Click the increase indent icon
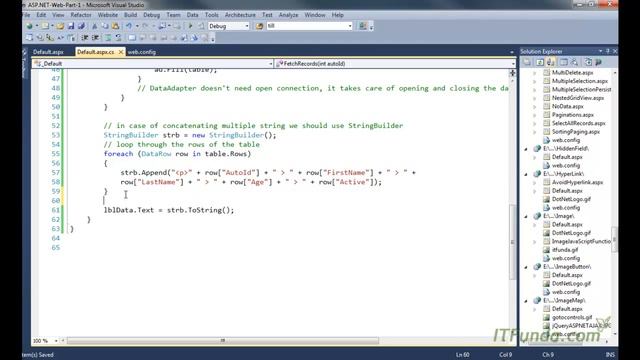The width and height of the screenshot is (640, 360). point(95,38)
